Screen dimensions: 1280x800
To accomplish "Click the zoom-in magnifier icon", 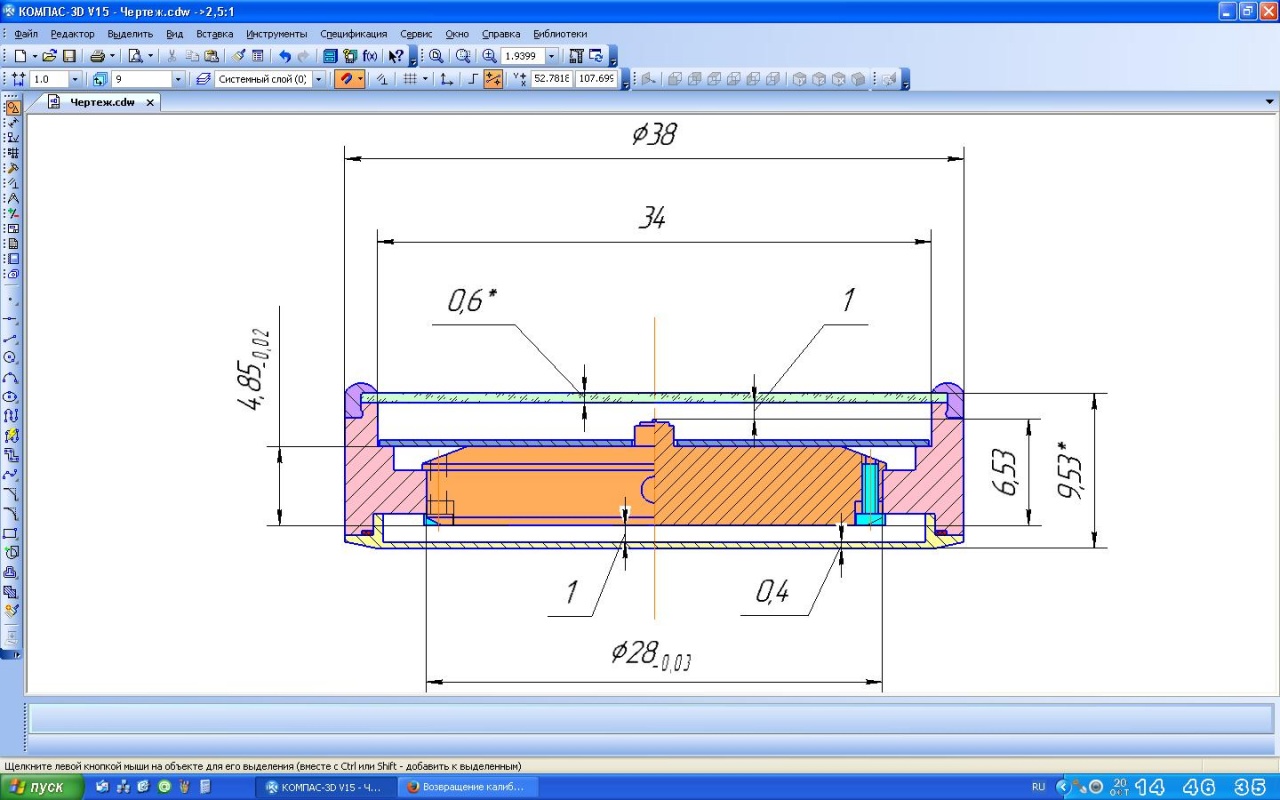I will tap(489, 56).
